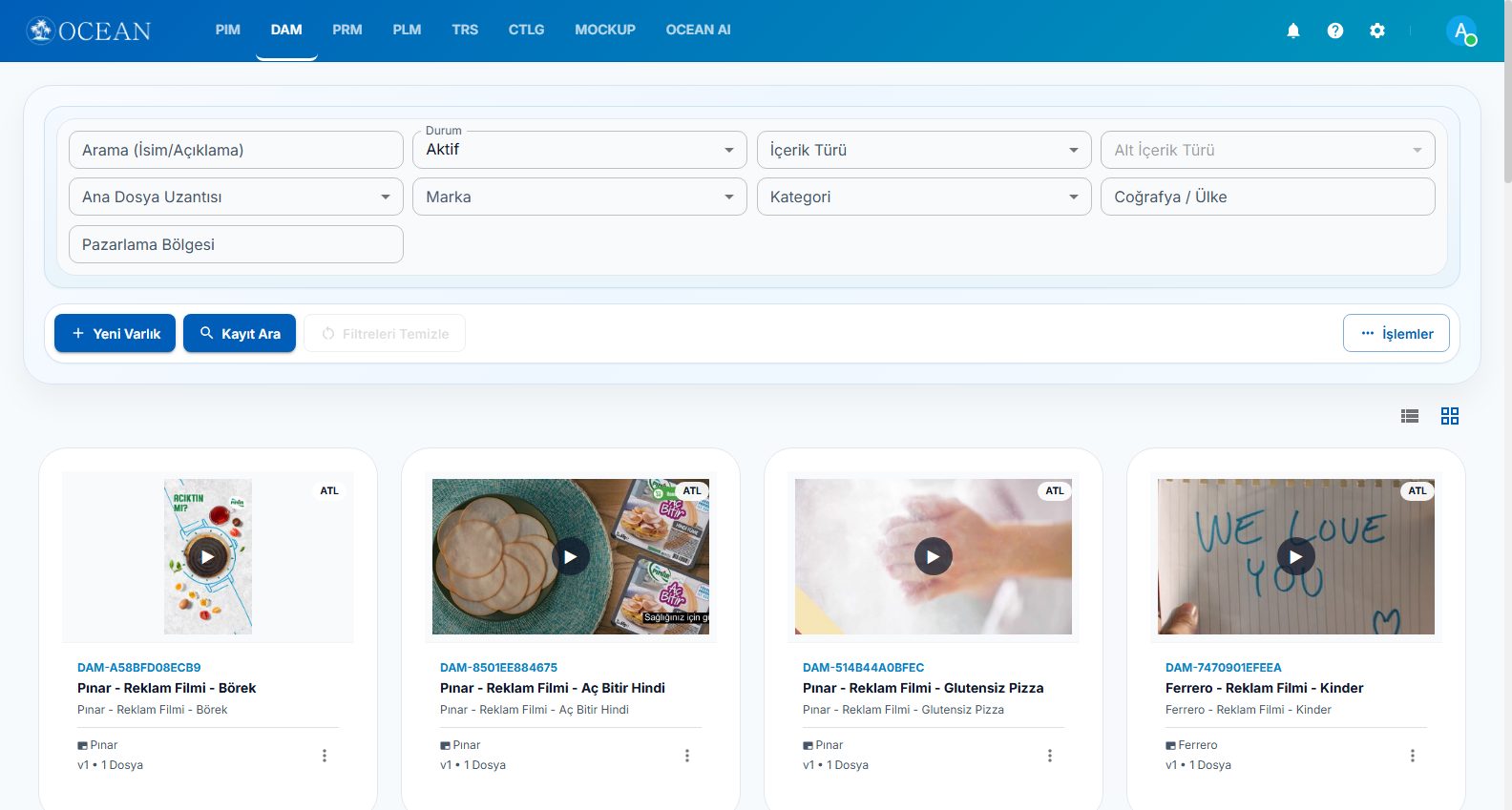The height and width of the screenshot is (810, 1512).
Task: Open the İşlemler actions menu
Action: [1396, 333]
